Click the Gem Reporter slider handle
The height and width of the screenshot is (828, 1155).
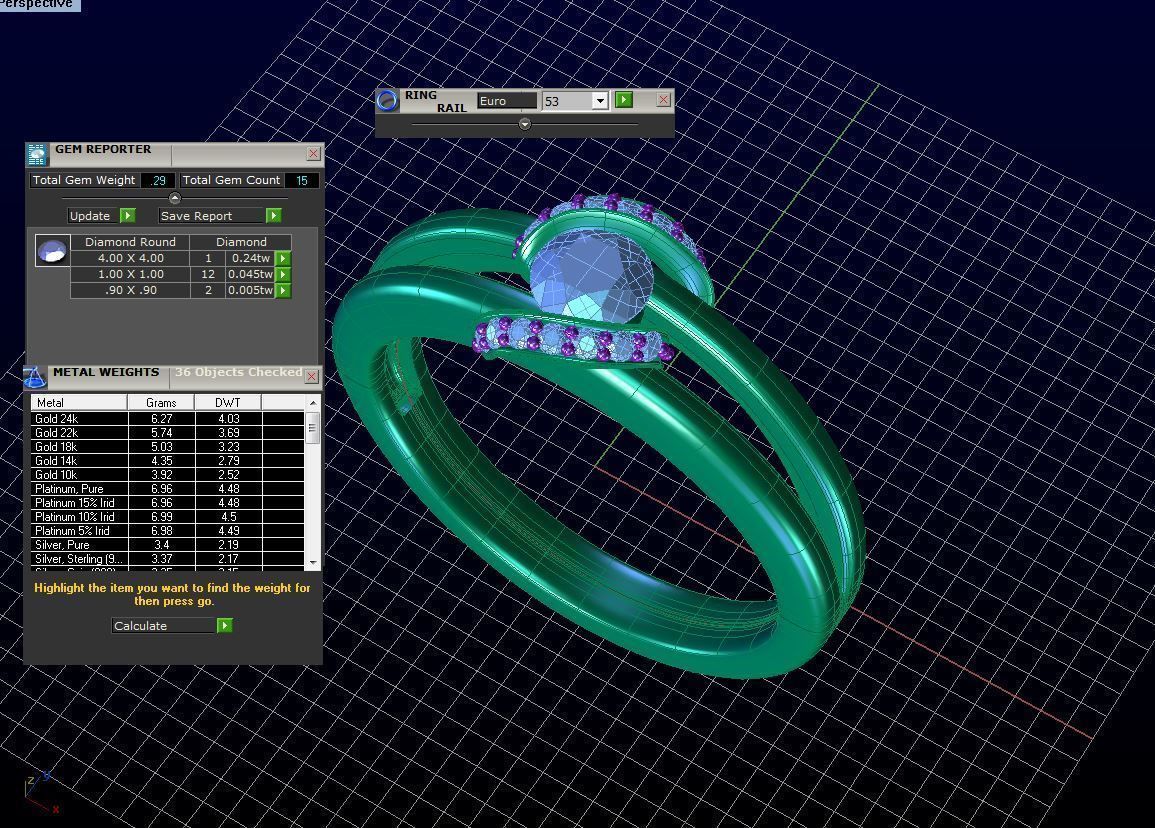coord(175,197)
